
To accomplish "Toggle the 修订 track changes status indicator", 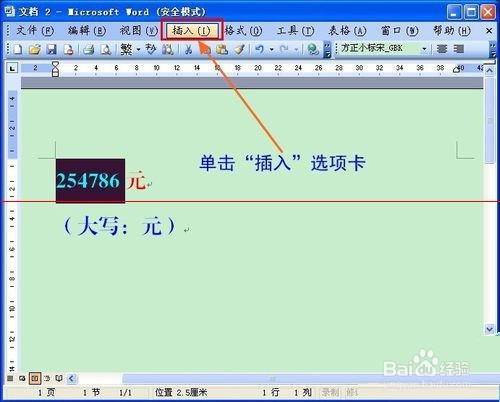I will [351, 392].
